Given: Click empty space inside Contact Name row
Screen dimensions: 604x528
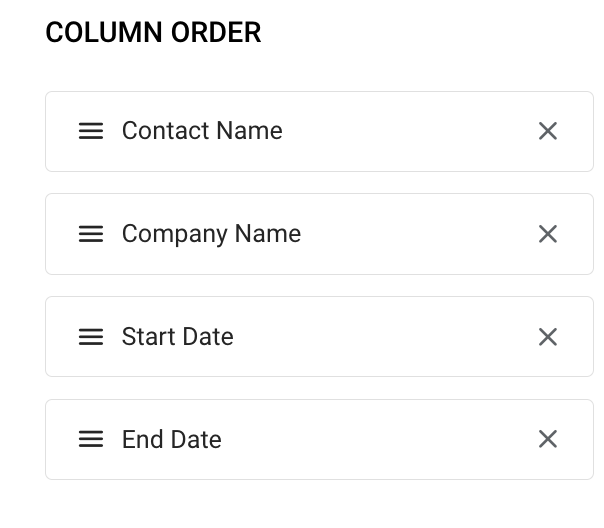Looking at the screenshot, I should (x=410, y=131).
